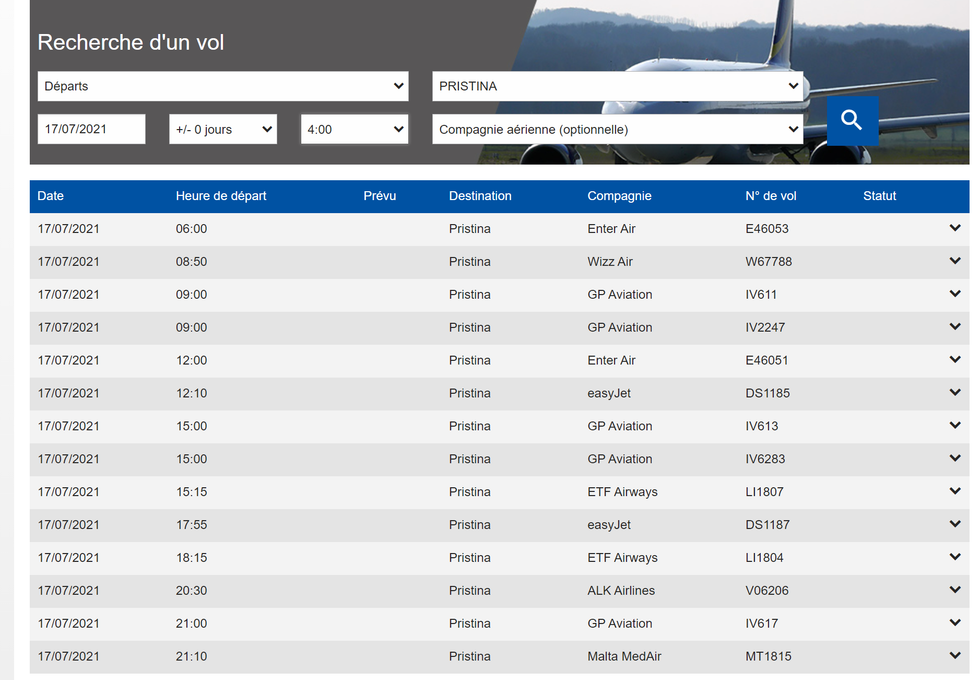Image resolution: width=980 pixels, height=680 pixels.
Task: Expand the Wizz Air W67788 row
Action: coord(955,262)
